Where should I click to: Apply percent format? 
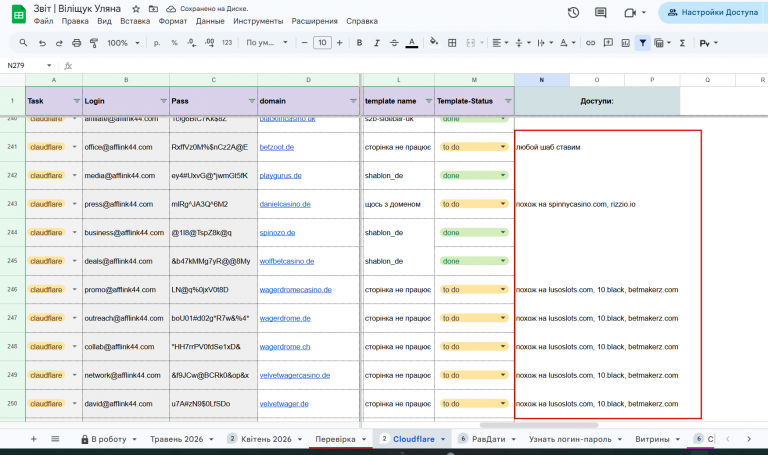(x=174, y=43)
